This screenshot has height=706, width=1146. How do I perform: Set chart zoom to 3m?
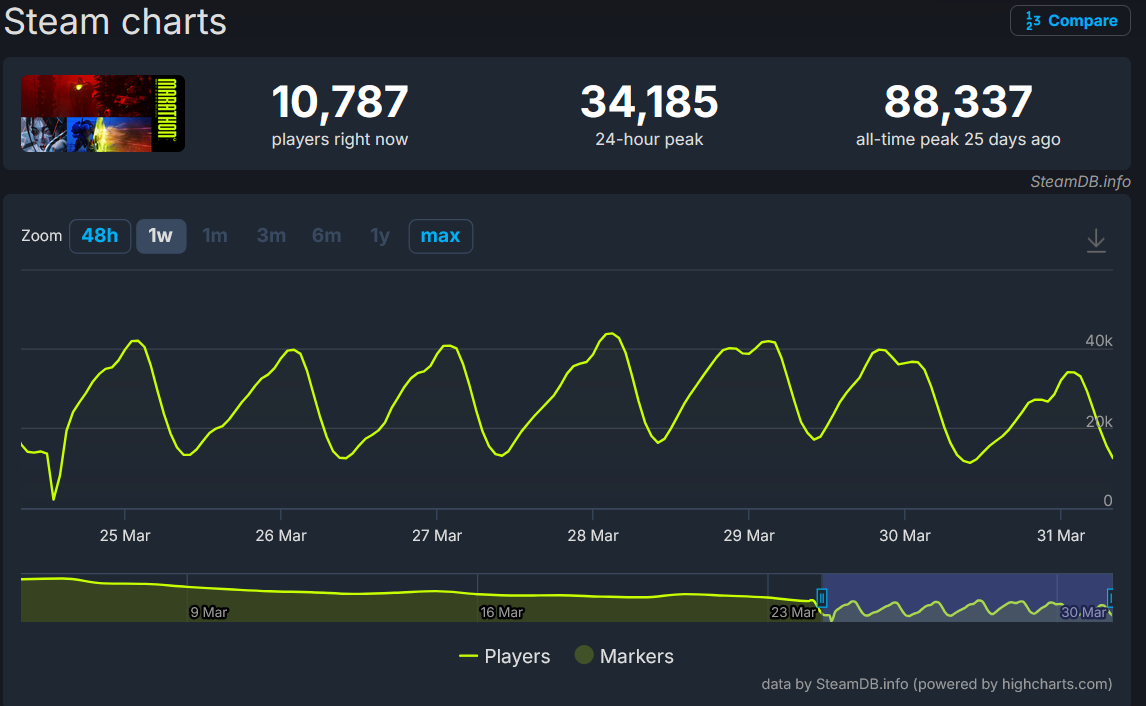tap(271, 236)
